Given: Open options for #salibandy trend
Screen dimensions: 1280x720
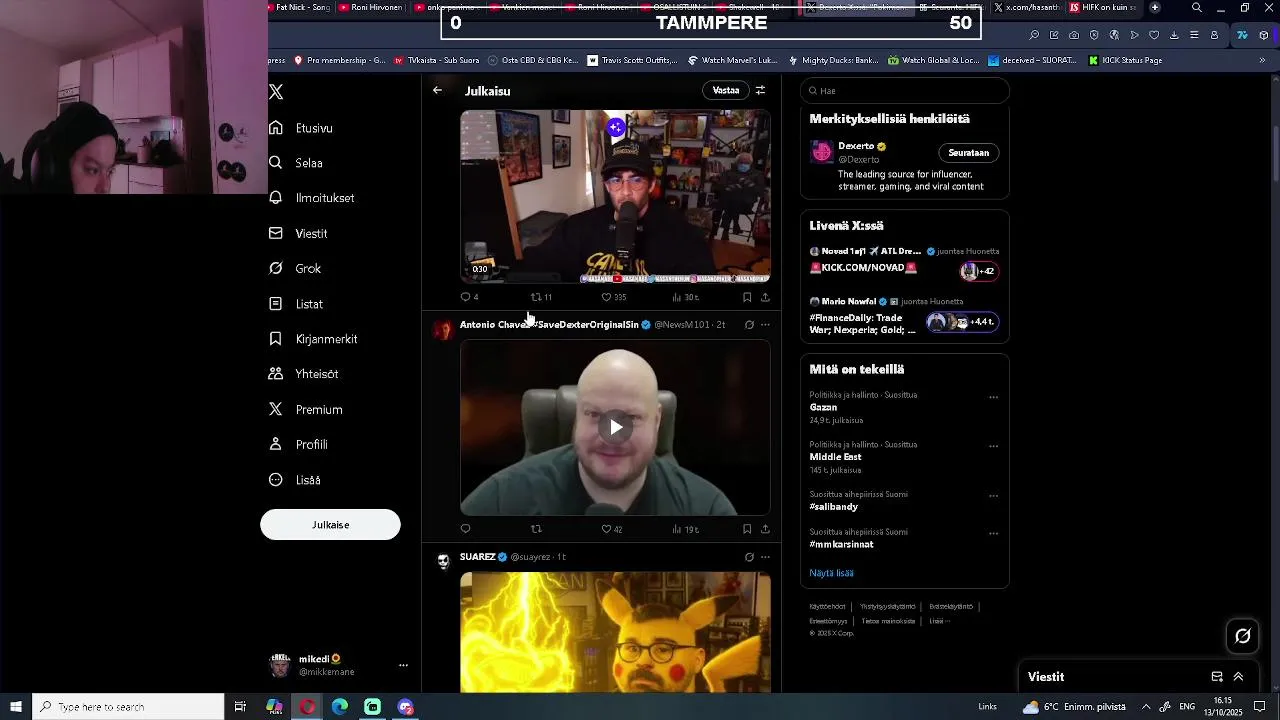Looking at the screenshot, I should (x=993, y=496).
